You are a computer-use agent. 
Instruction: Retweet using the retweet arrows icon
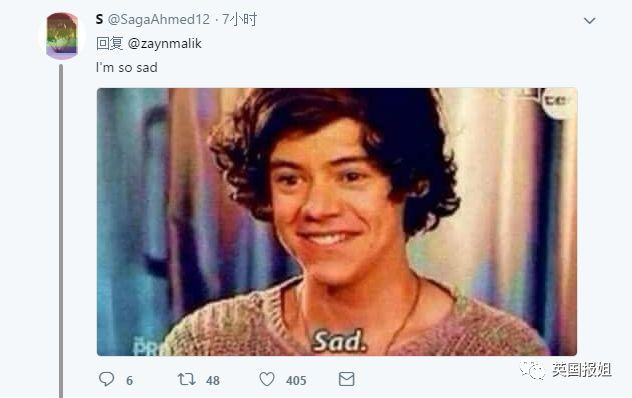click(x=187, y=379)
